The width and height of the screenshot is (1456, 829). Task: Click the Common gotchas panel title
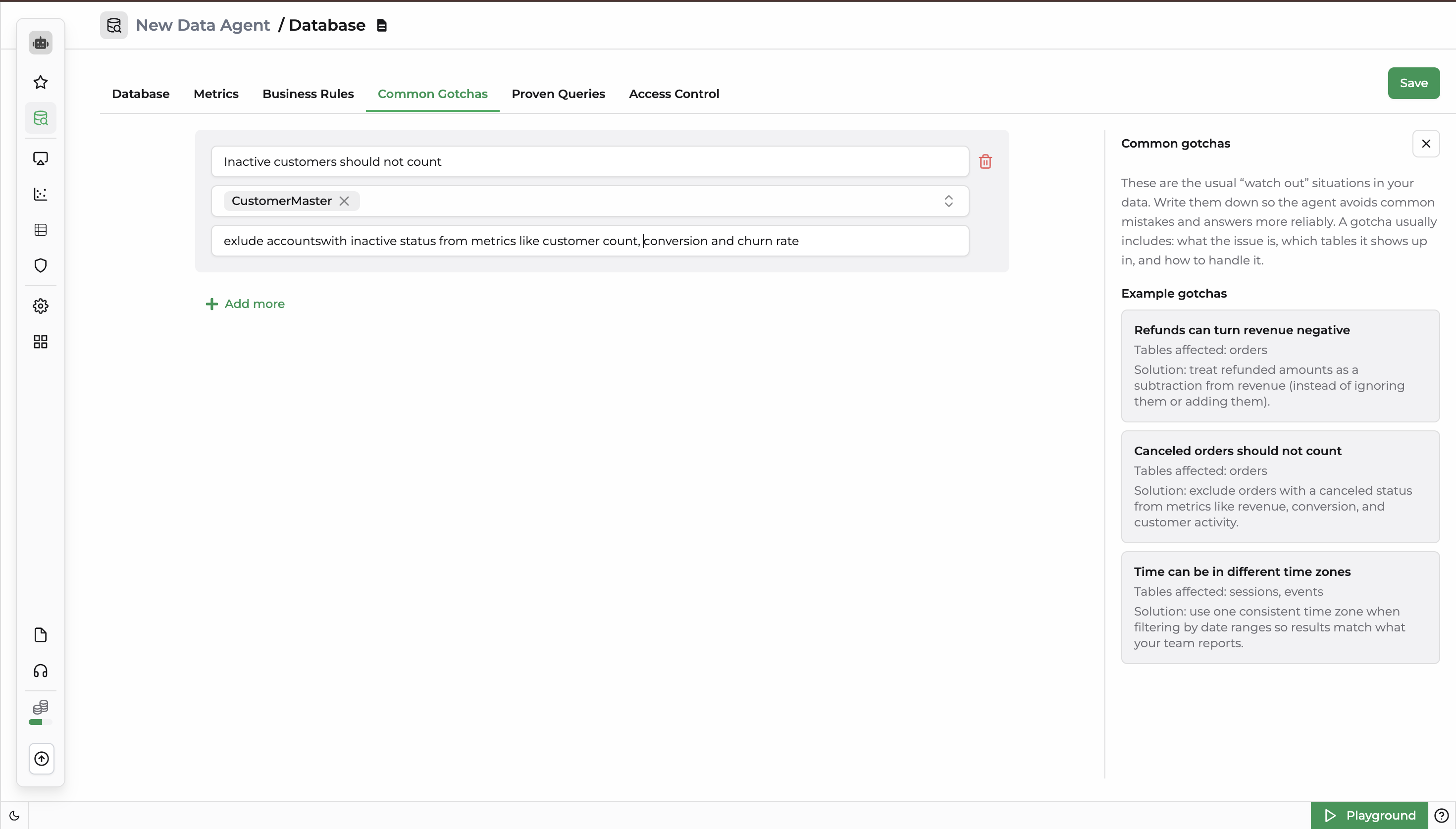[1175, 144]
